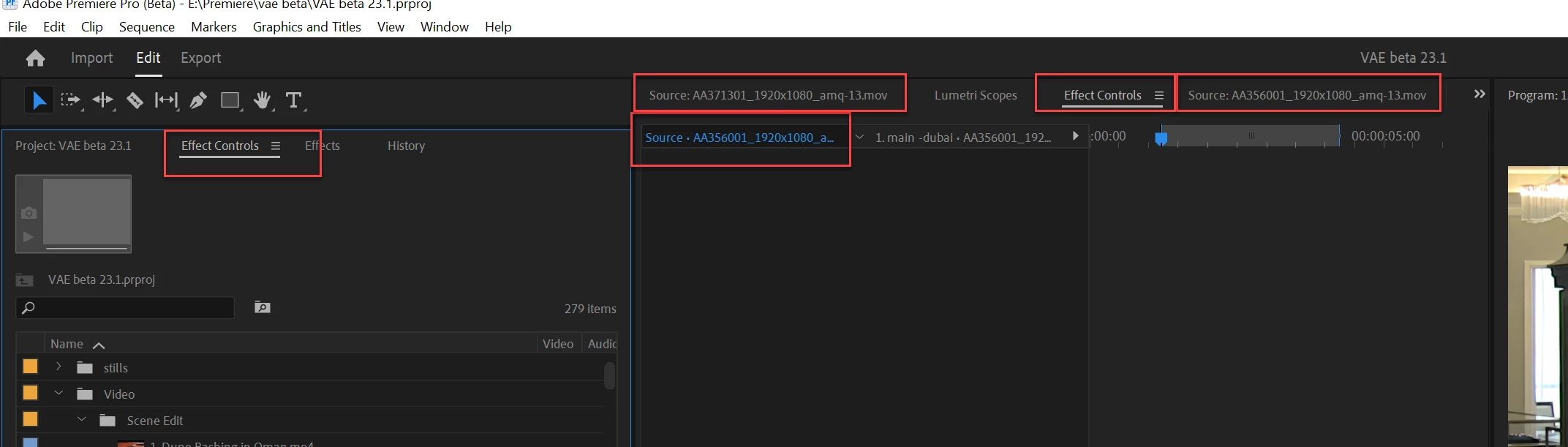
Task: Select the Track Select Forward tool
Action: tap(70, 100)
